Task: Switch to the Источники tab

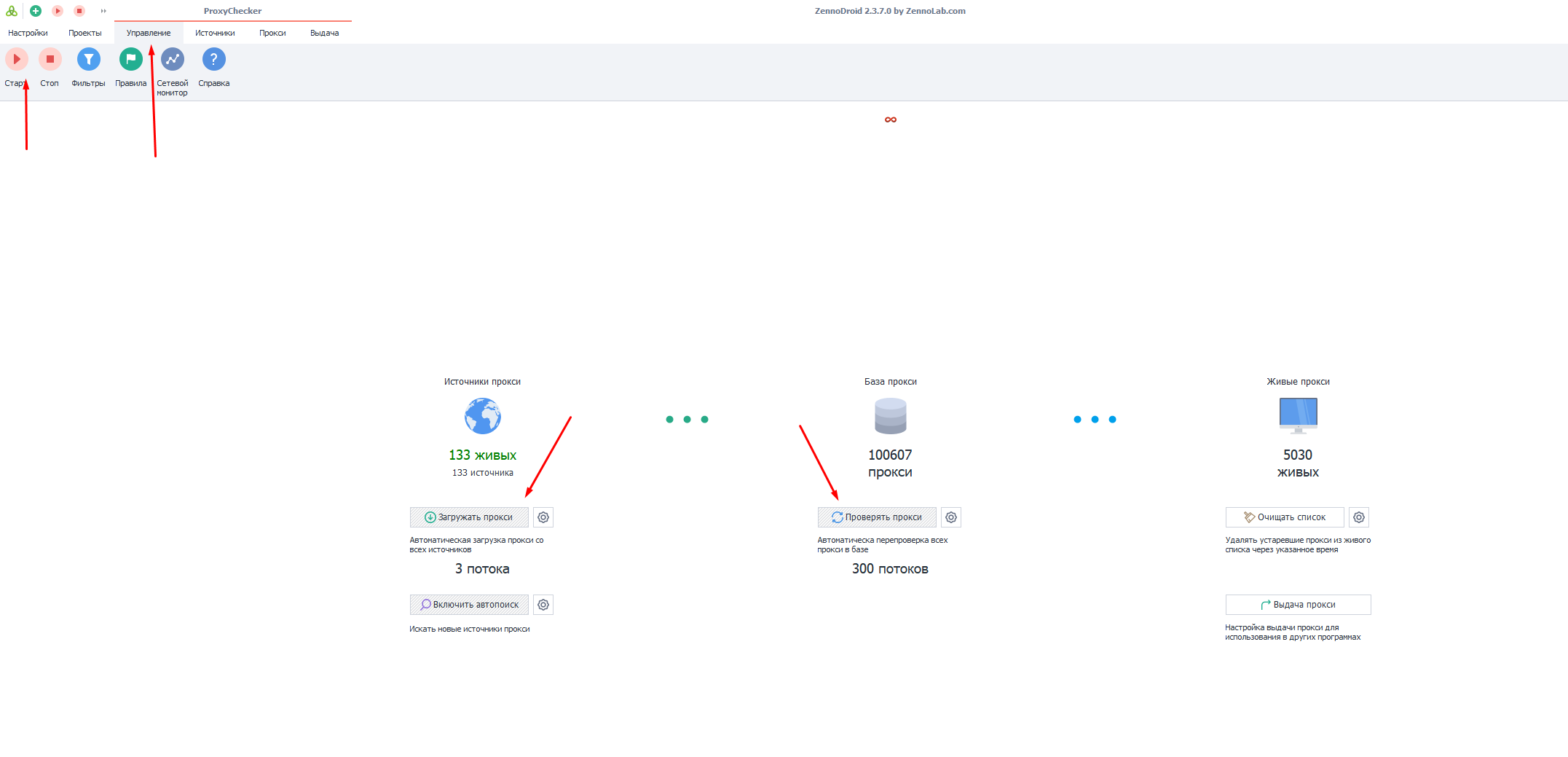Action: pos(215,33)
